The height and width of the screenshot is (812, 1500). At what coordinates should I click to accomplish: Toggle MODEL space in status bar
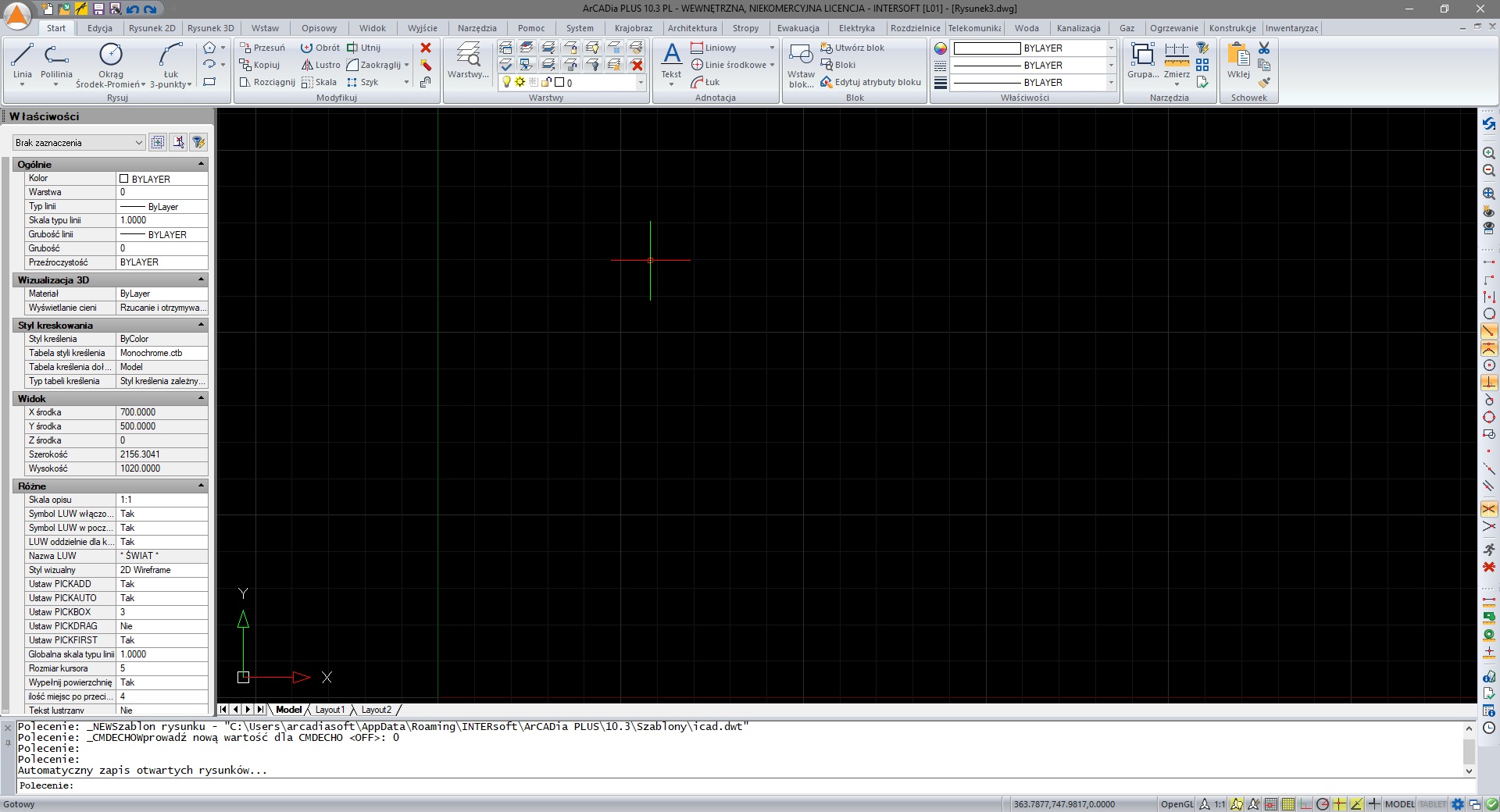[x=1400, y=804]
